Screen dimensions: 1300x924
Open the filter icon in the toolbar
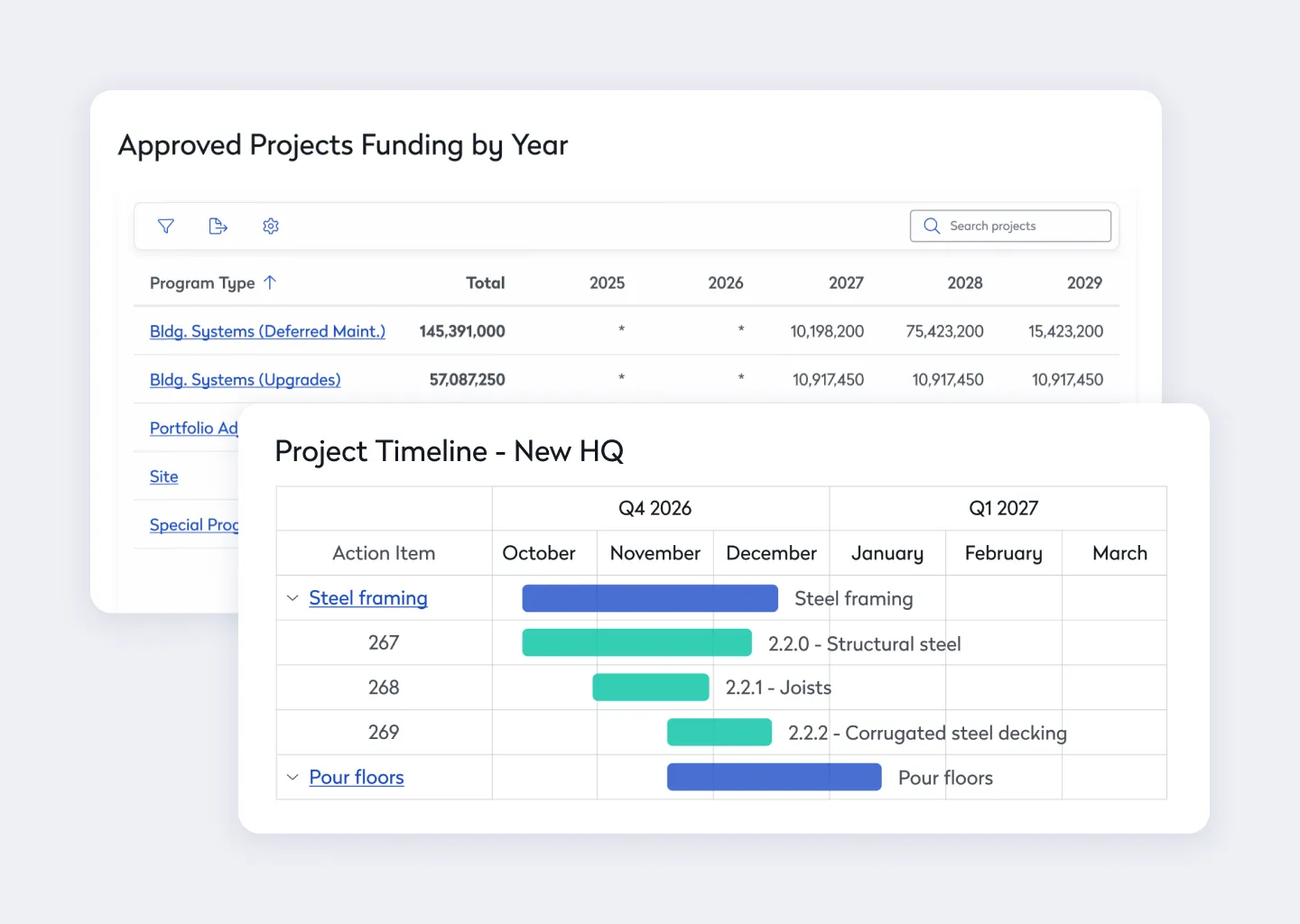coord(166,226)
